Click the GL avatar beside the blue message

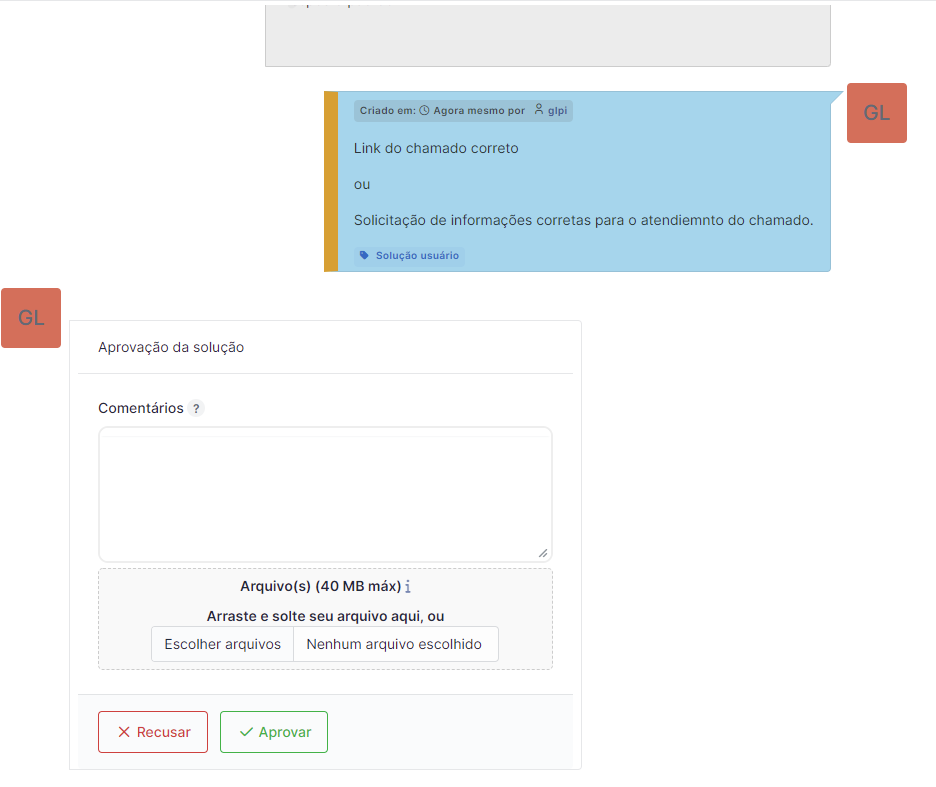tap(876, 113)
